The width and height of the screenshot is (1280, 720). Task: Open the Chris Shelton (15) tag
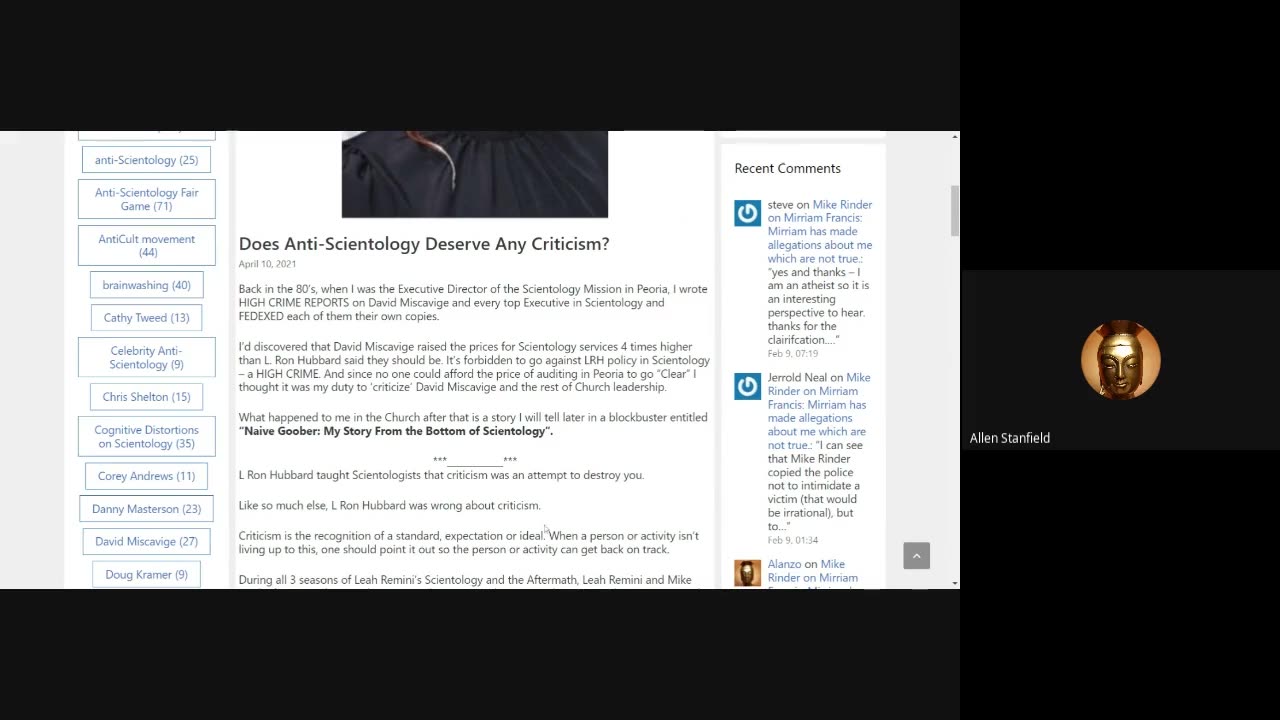tap(146, 397)
